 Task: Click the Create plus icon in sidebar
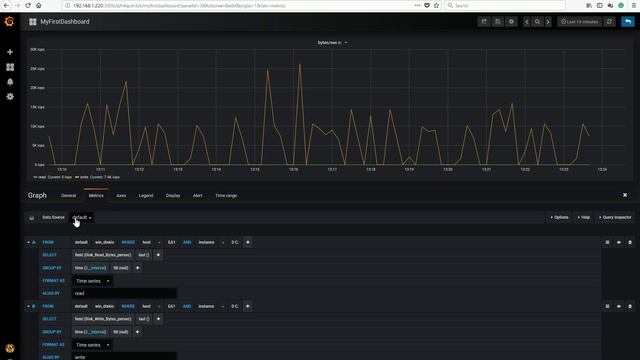10,52
